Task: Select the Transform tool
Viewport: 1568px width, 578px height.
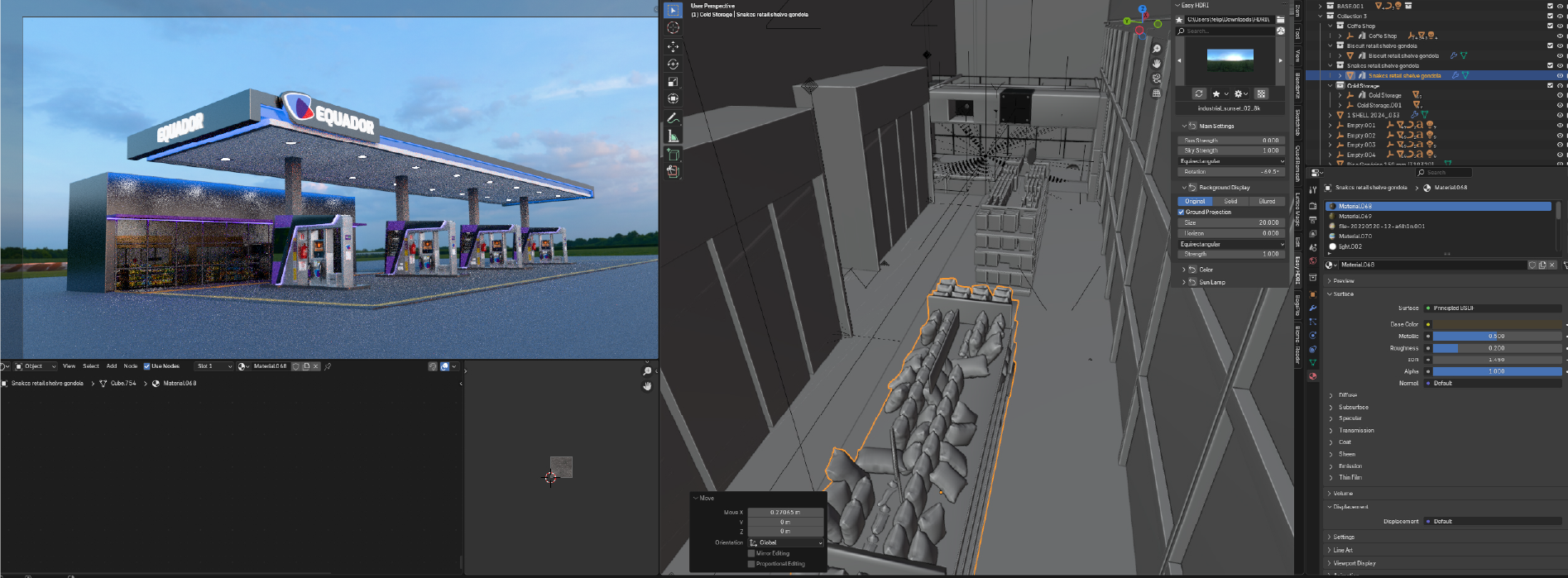Action: (673, 98)
